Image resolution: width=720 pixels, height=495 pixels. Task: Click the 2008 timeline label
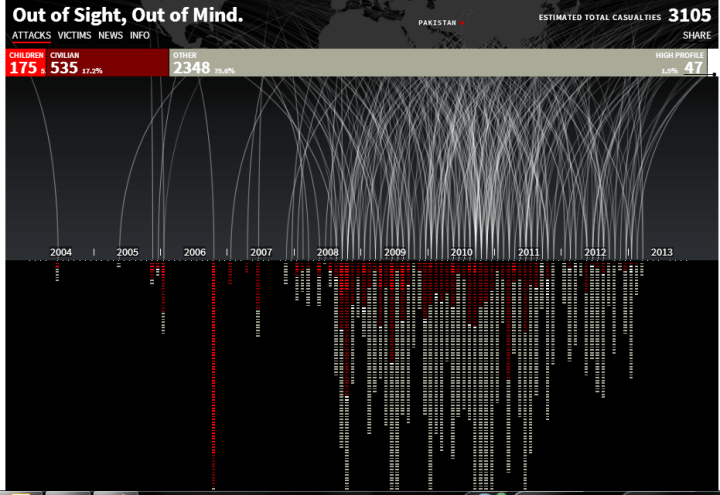pos(328,252)
